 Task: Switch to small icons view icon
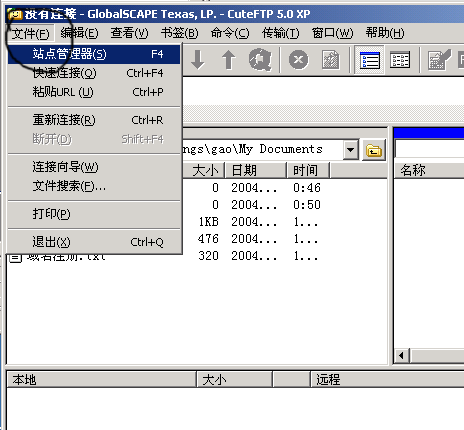click(400, 60)
